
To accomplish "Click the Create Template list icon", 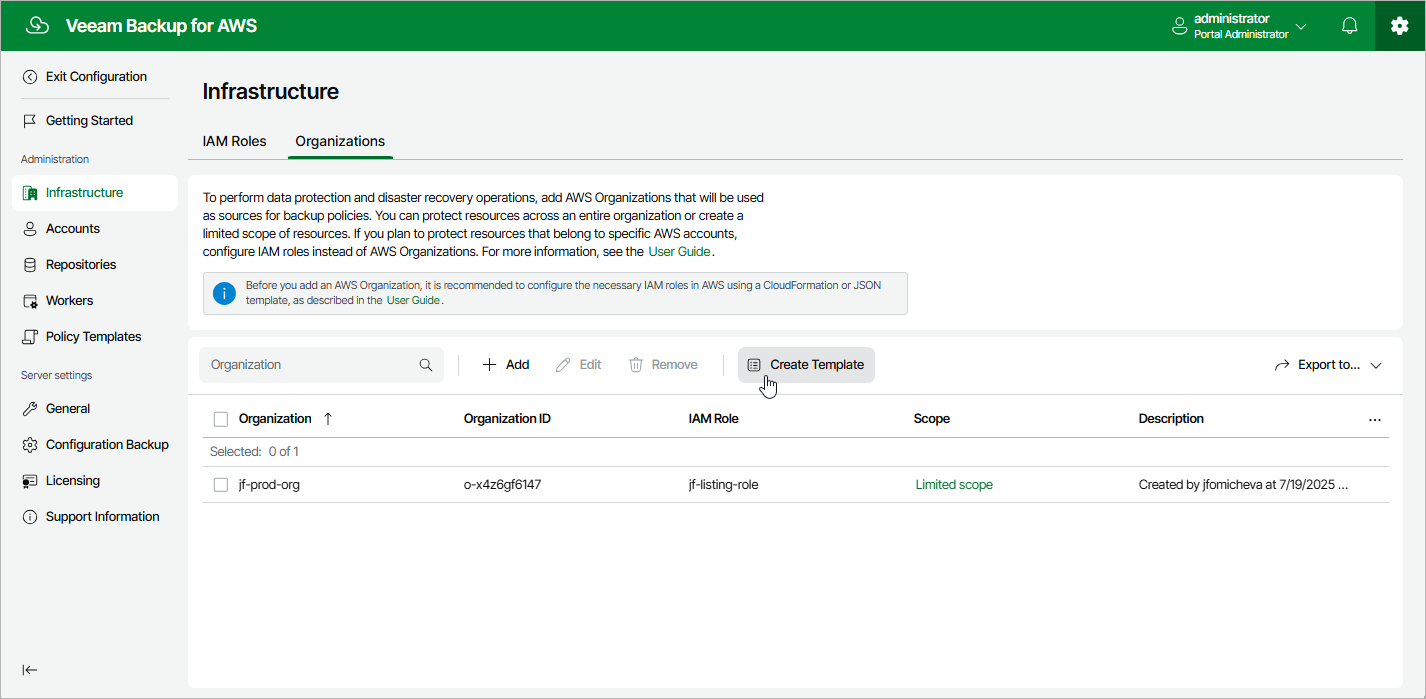I will [x=754, y=365].
